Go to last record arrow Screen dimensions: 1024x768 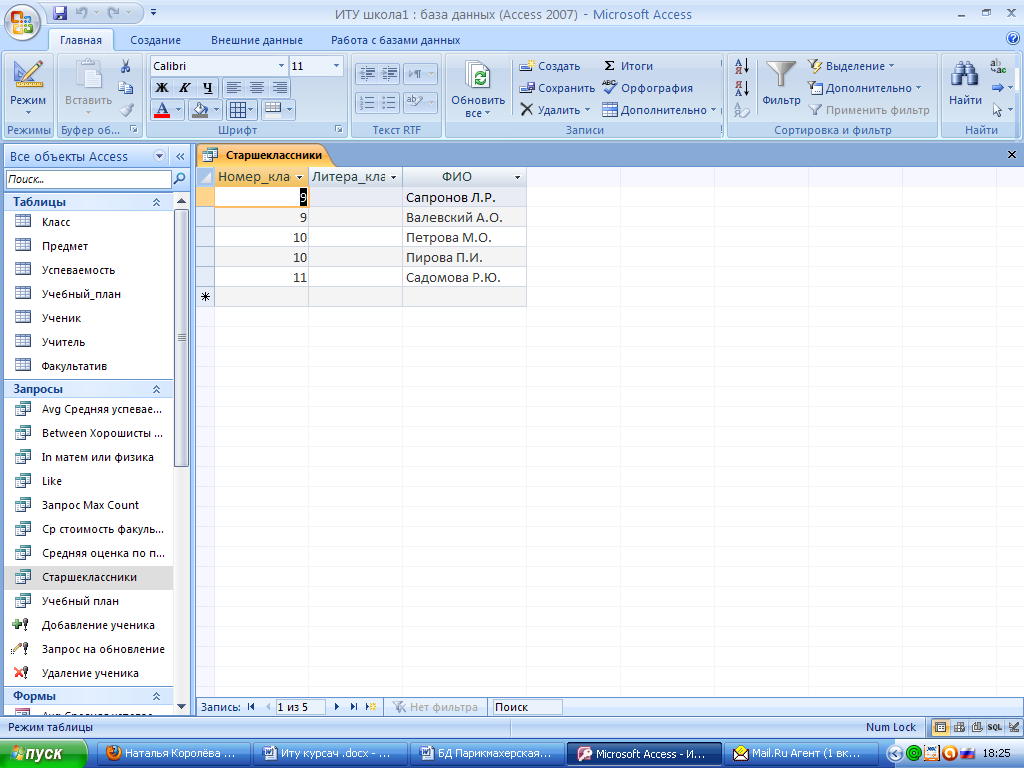353,707
